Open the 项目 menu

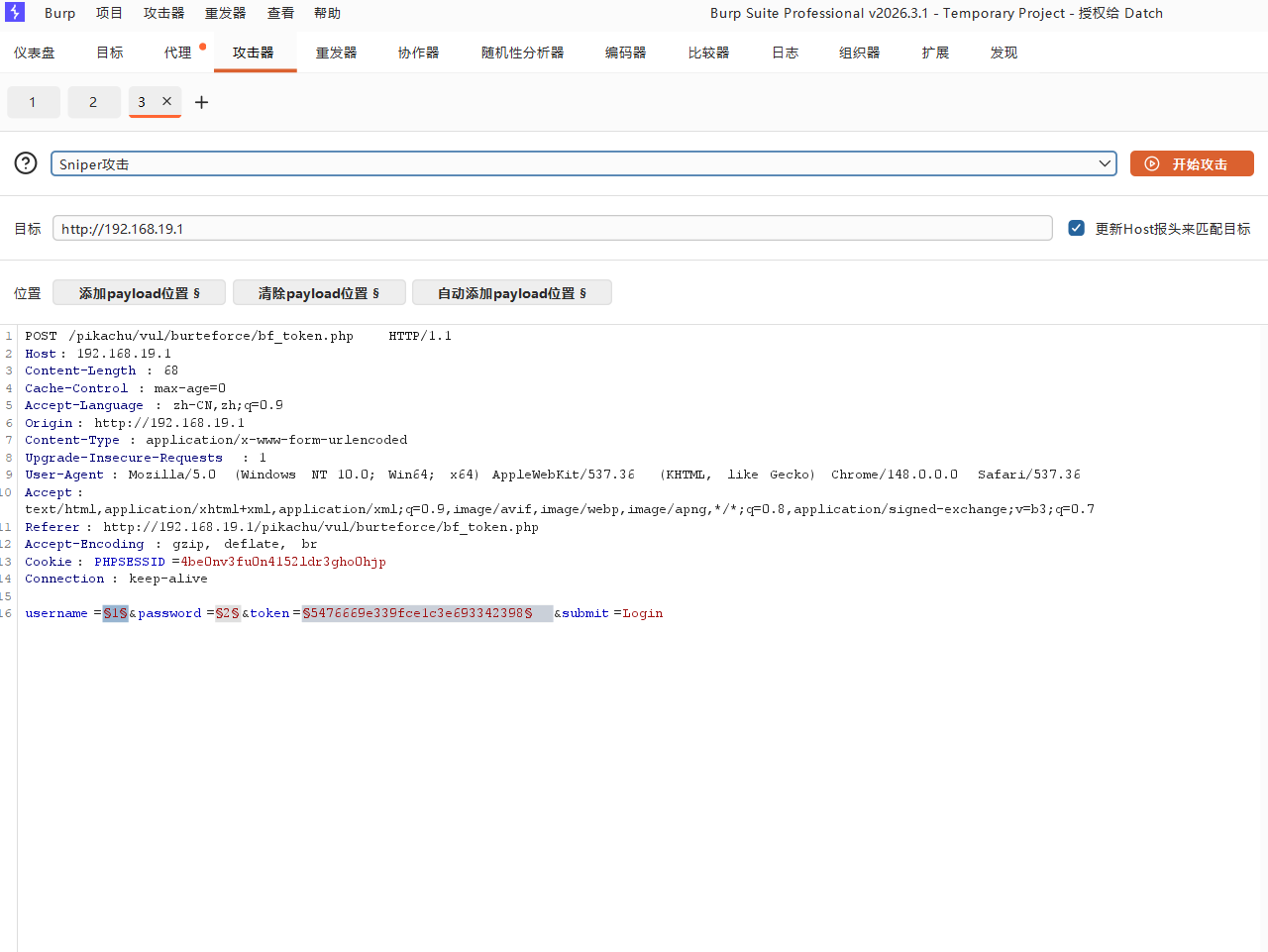pos(109,13)
